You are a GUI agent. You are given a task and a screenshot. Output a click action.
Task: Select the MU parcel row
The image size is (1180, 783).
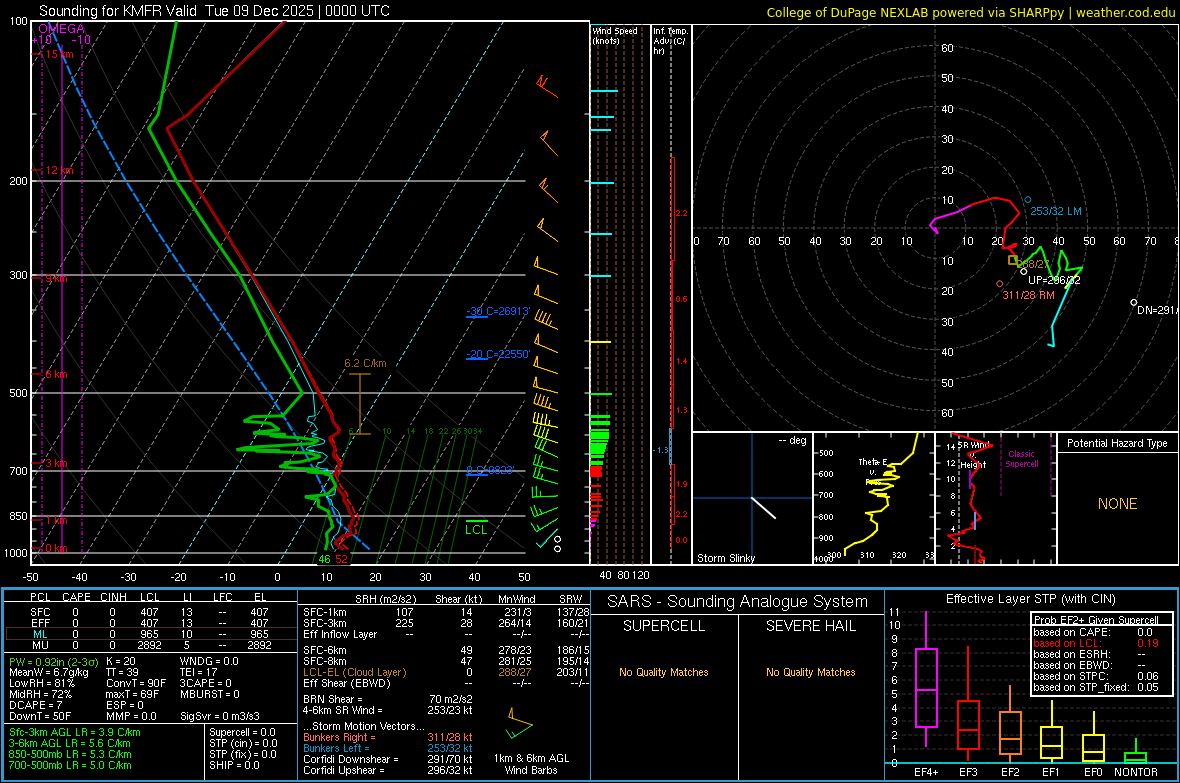pyautogui.click(x=151, y=644)
